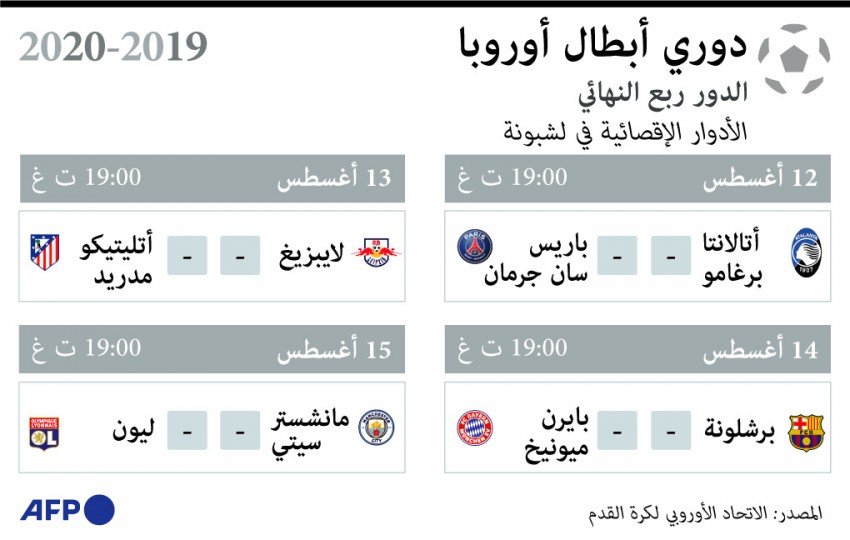Viewport: 850px width, 540px height.
Task: Click the score box beside Lyon's name
Action: coord(186,431)
